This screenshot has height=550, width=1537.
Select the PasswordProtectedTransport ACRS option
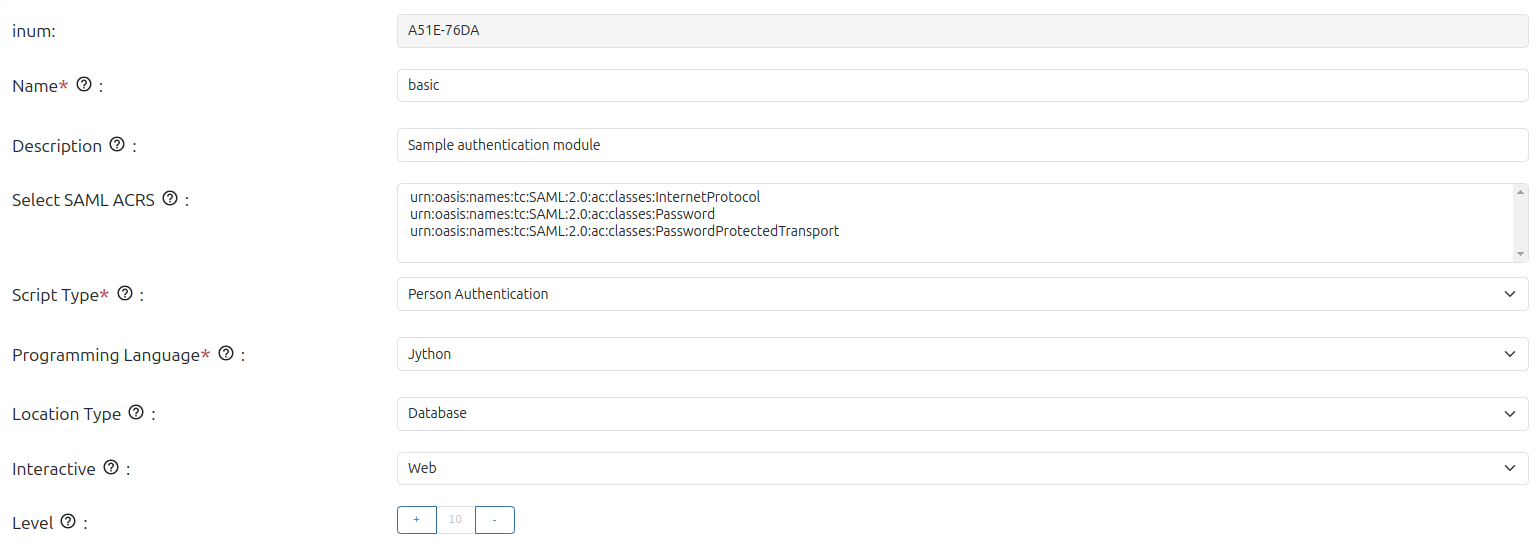coord(624,231)
